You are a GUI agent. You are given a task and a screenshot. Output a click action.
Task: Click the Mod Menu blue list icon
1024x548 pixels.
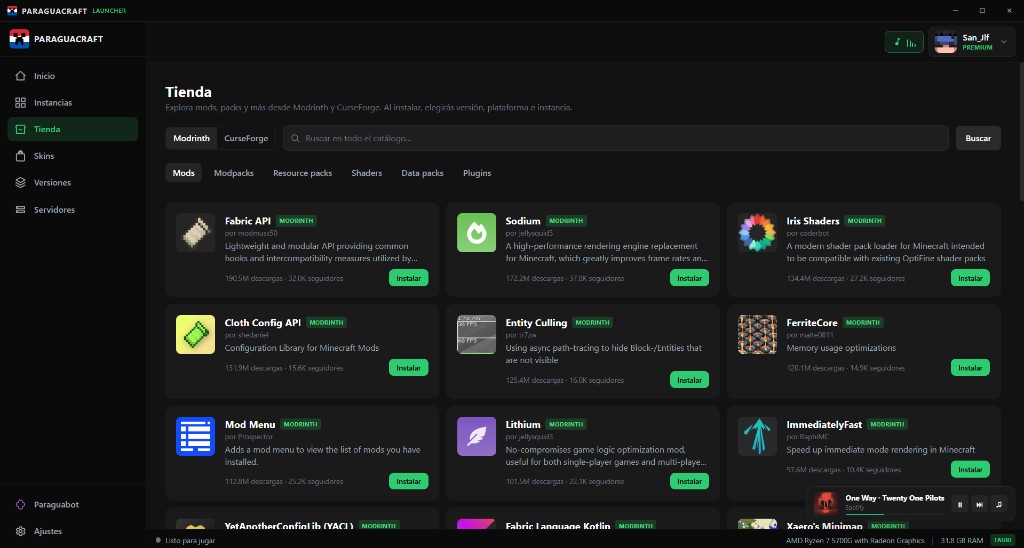pos(195,436)
